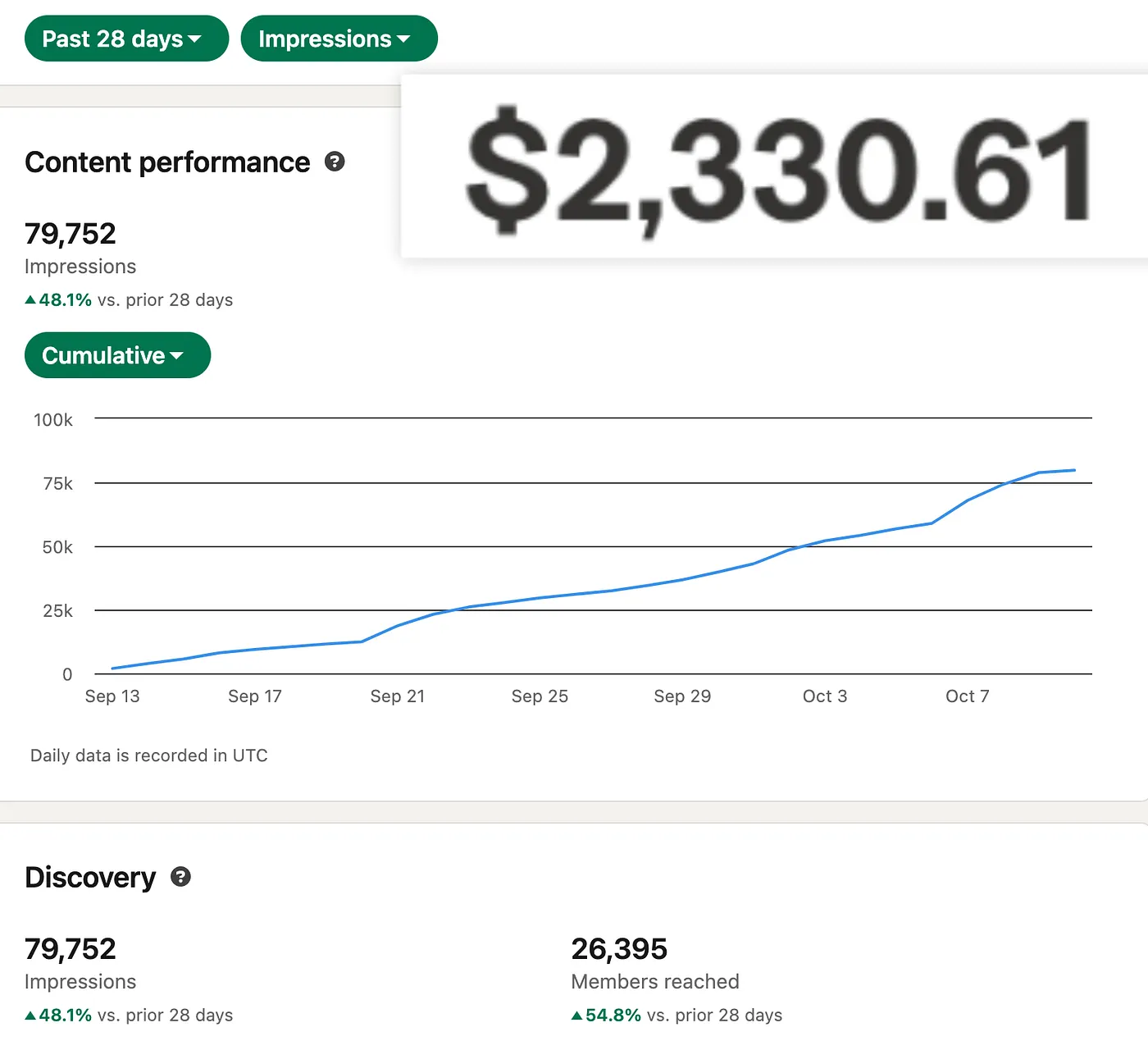Image resolution: width=1148 pixels, height=1050 pixels.
Task: Click the Sep 21 axis label
Action: [x=398, y=696]
